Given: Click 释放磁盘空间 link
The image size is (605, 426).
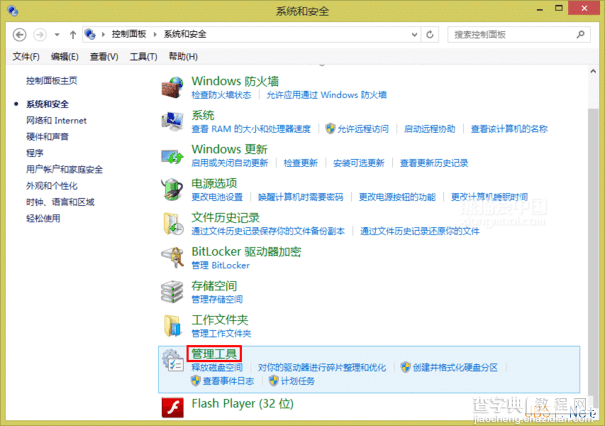Looking at the screenshot, I should pyautogui.click(x=217, y=367).
